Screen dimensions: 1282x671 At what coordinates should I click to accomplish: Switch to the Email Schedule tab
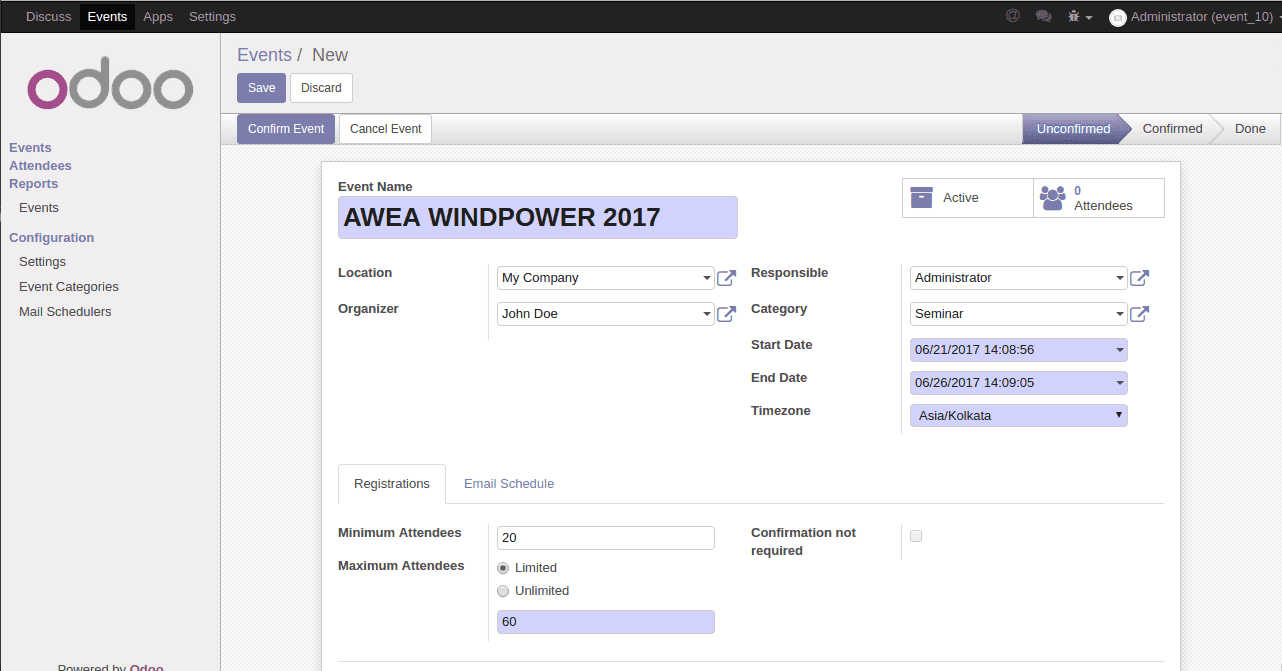tap(509, 484)
